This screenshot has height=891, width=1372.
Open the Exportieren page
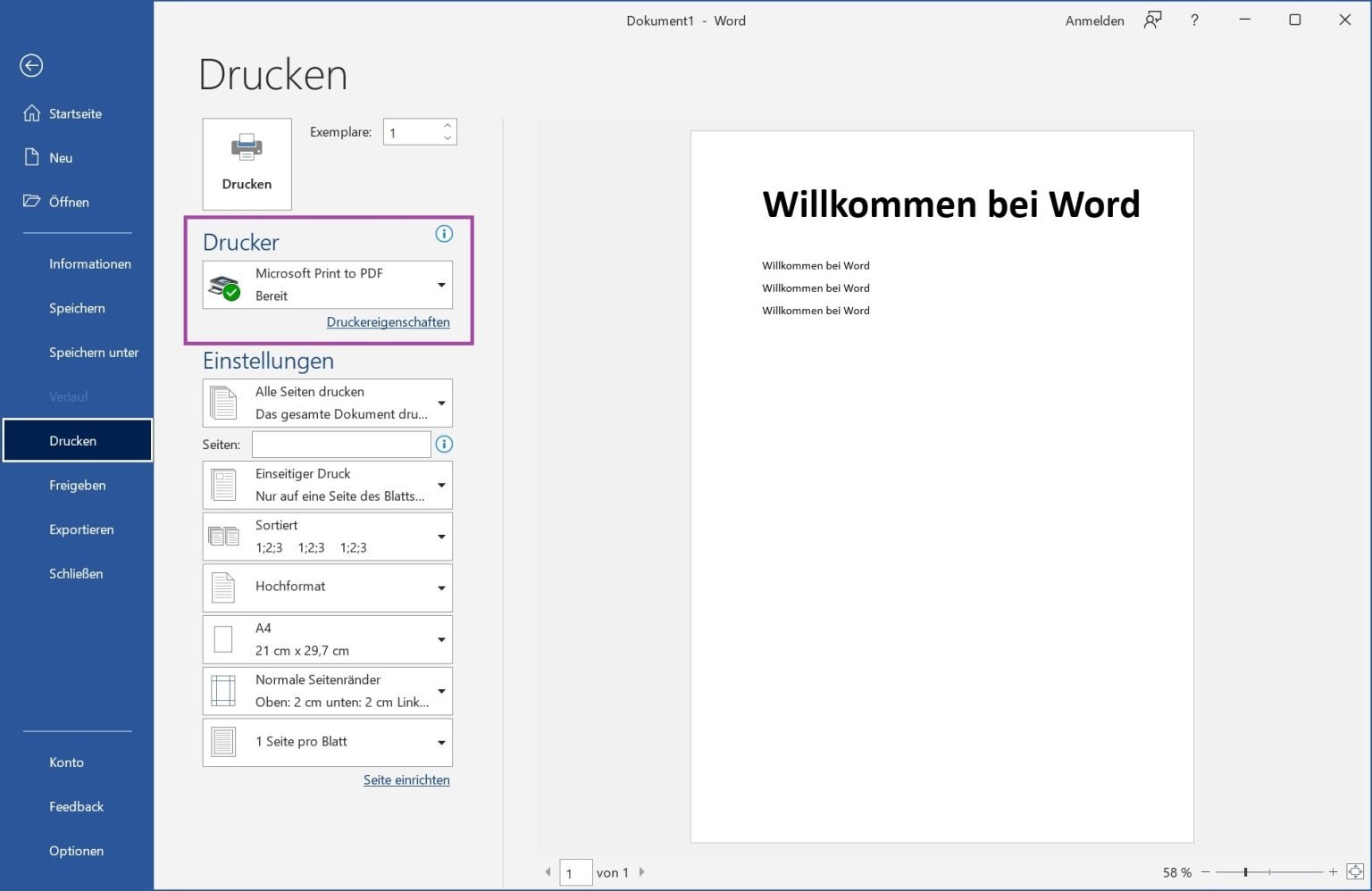coord(77,529)
